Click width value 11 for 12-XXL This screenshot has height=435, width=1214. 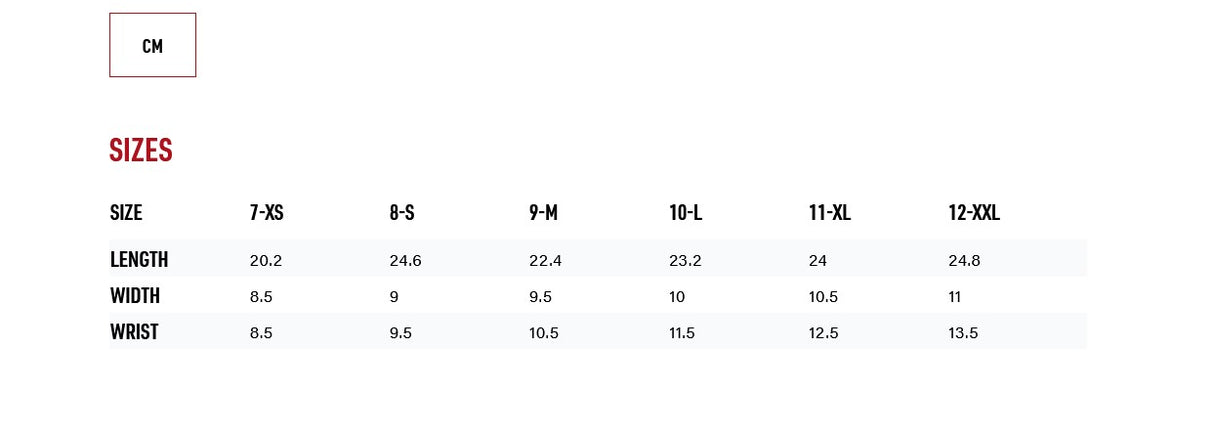coord(955,297)
